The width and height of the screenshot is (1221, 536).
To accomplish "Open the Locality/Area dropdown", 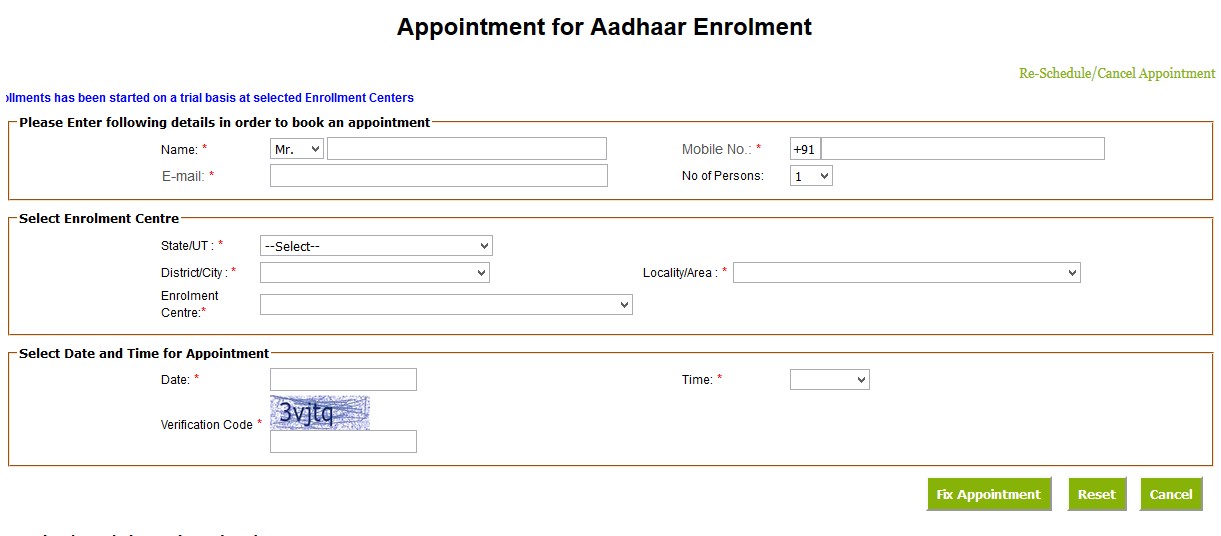I will 906,273.
